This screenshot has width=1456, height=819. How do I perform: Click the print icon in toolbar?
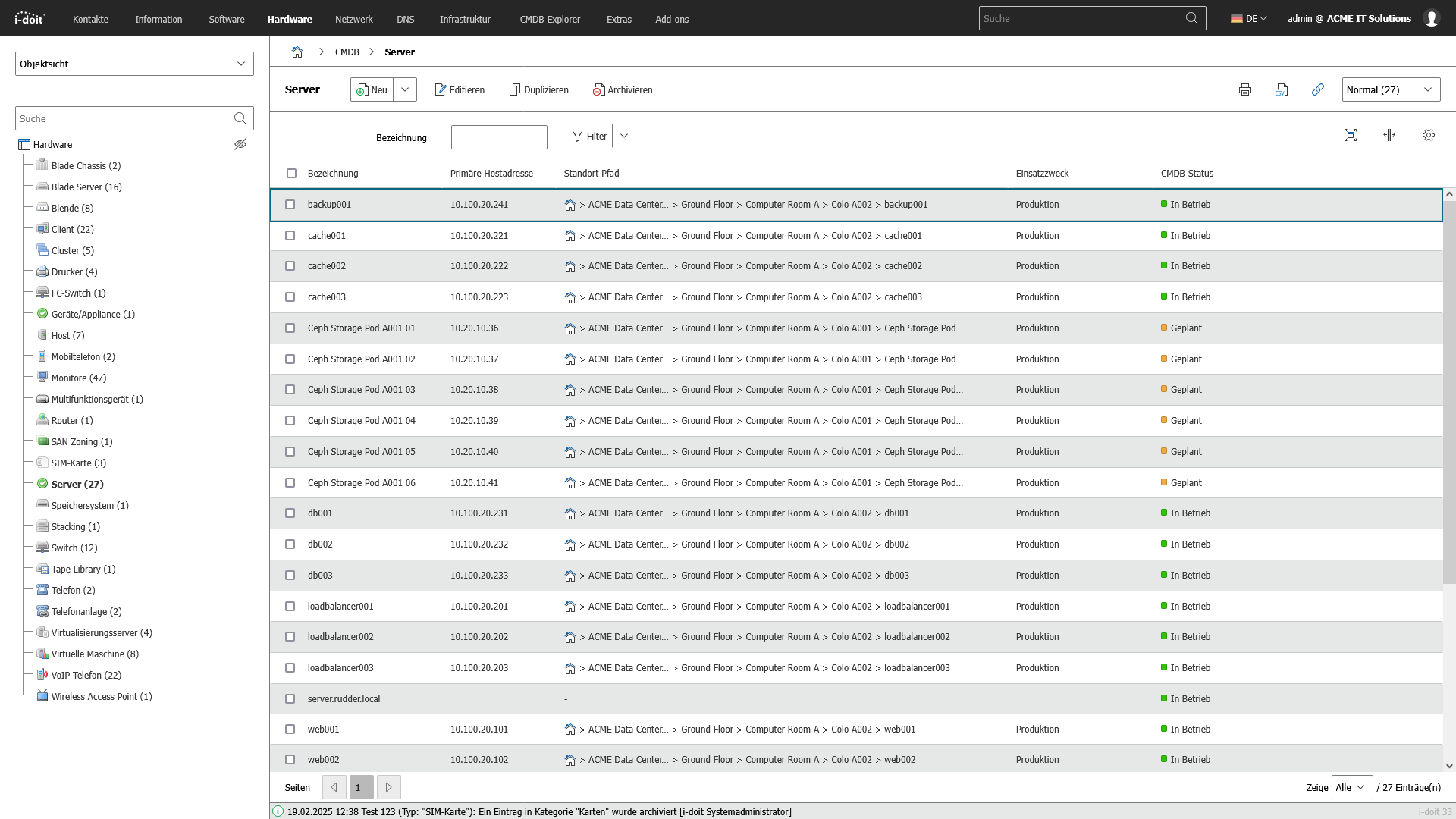[1244, 89]
